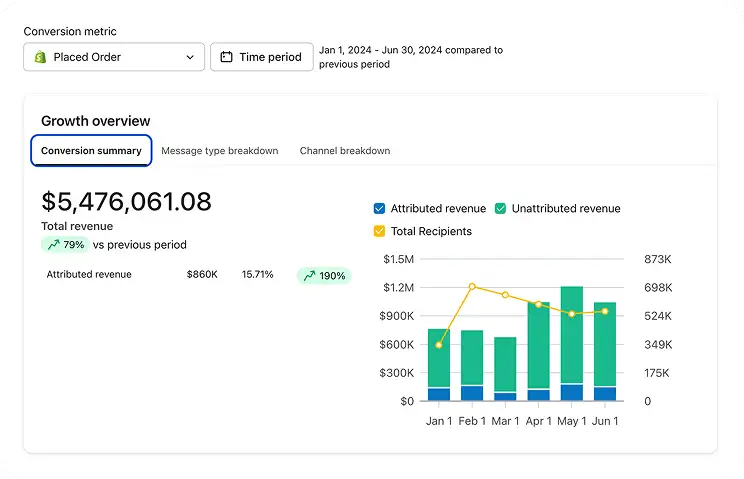Select the Conversion summary tab
Viewport: 744px width, 479px height.
tap(91, 151)
